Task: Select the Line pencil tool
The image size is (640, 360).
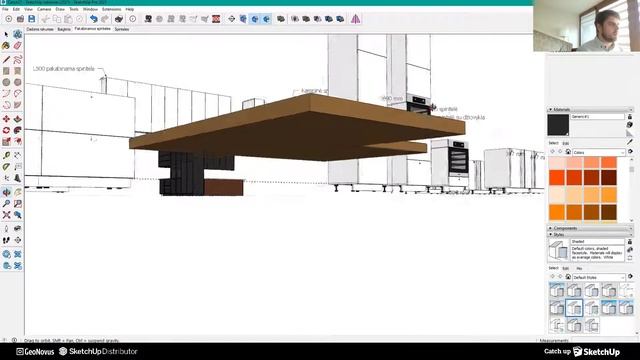Action: tap(6, 60)
